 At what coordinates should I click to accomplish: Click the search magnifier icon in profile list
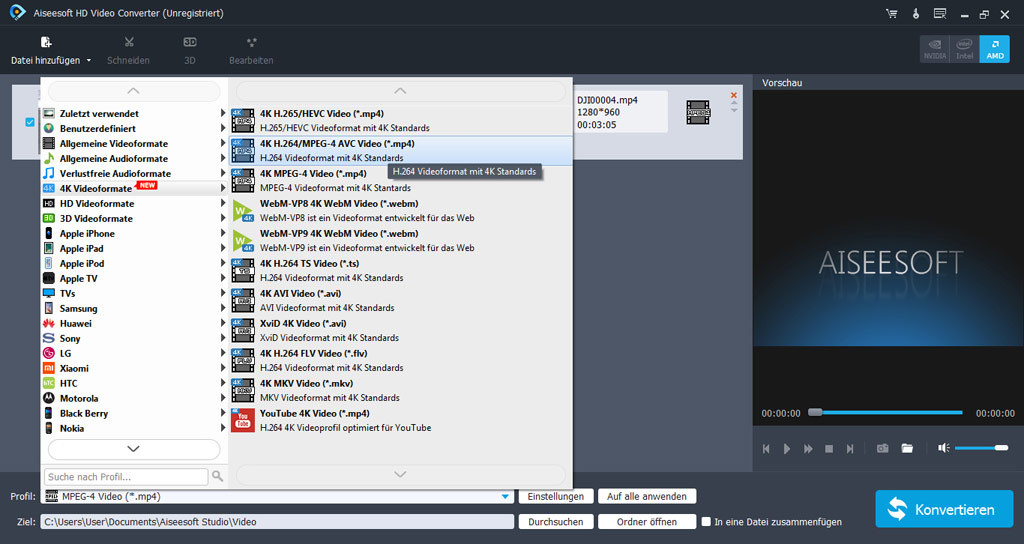point(217,476)
